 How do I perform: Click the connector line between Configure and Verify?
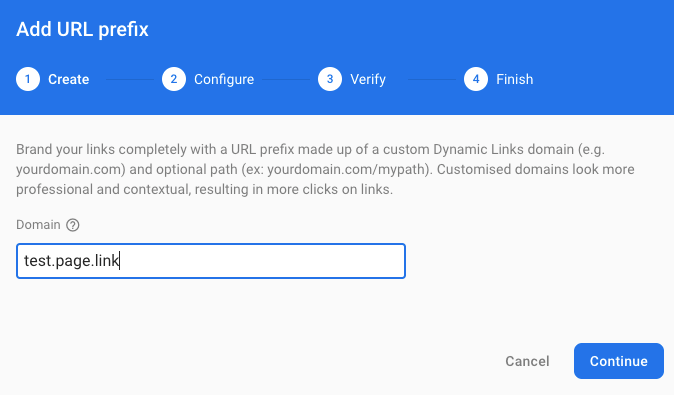[x=286, y=80]
